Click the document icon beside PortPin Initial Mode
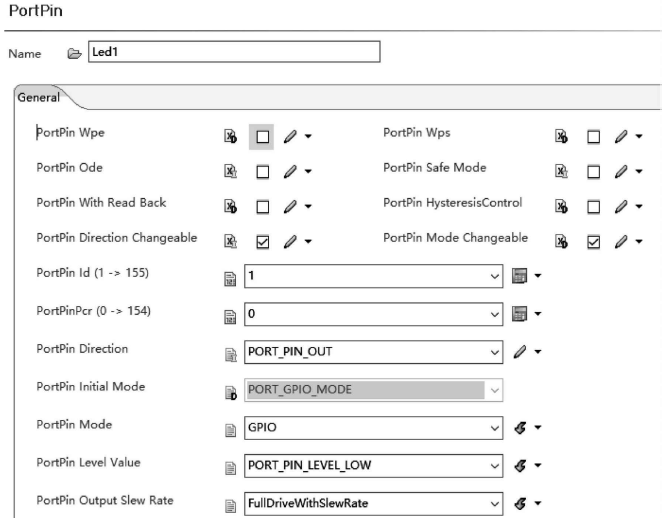This screenshot has height=520, width=667. click(x=230, y=392)
